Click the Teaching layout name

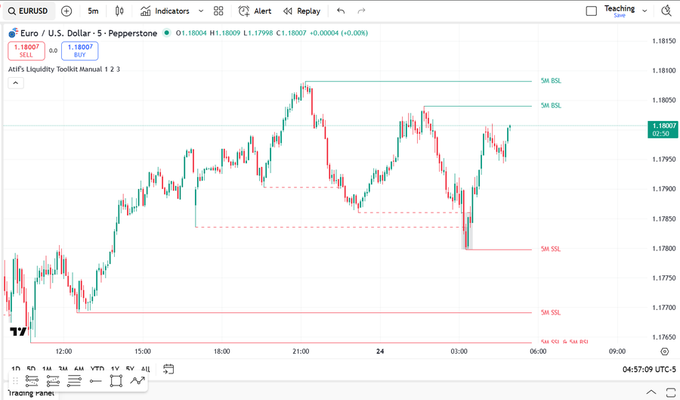click(619, 11)
